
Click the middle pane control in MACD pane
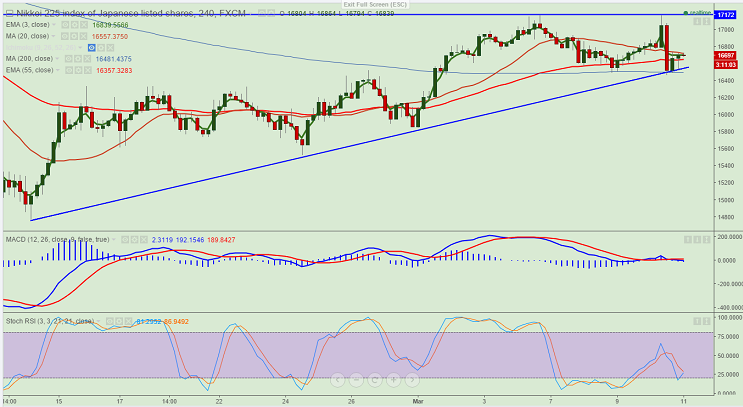(697, 240)
